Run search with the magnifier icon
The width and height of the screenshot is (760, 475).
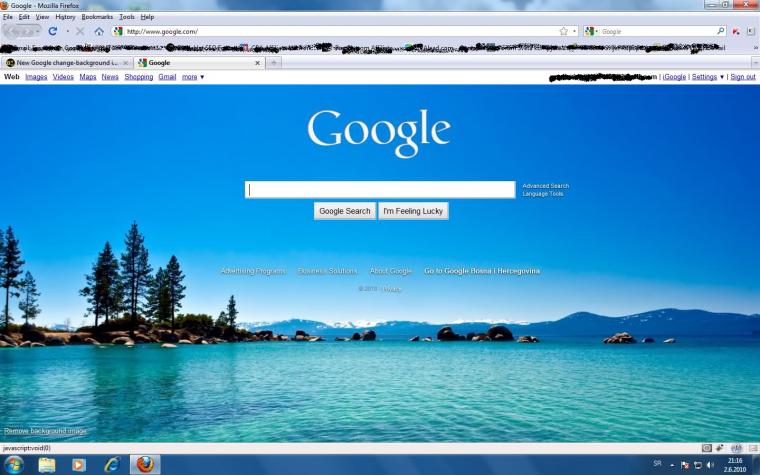point(721,32)
